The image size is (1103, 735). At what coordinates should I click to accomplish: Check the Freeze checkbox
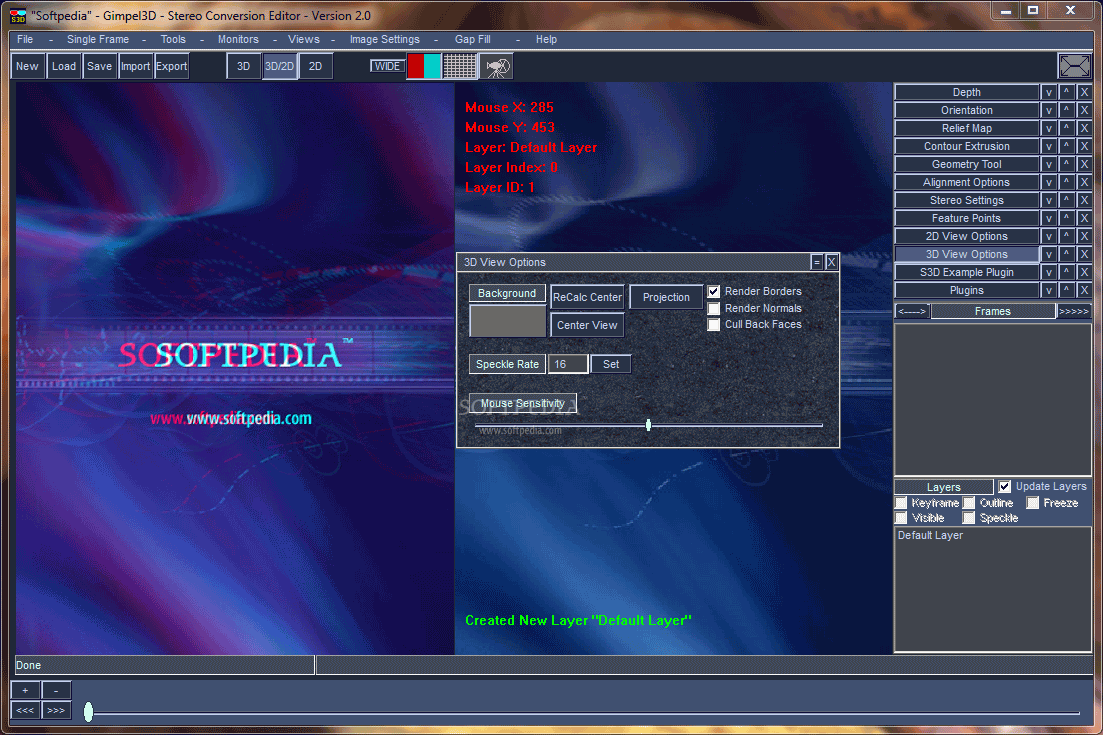click(x=1033, y=503)
